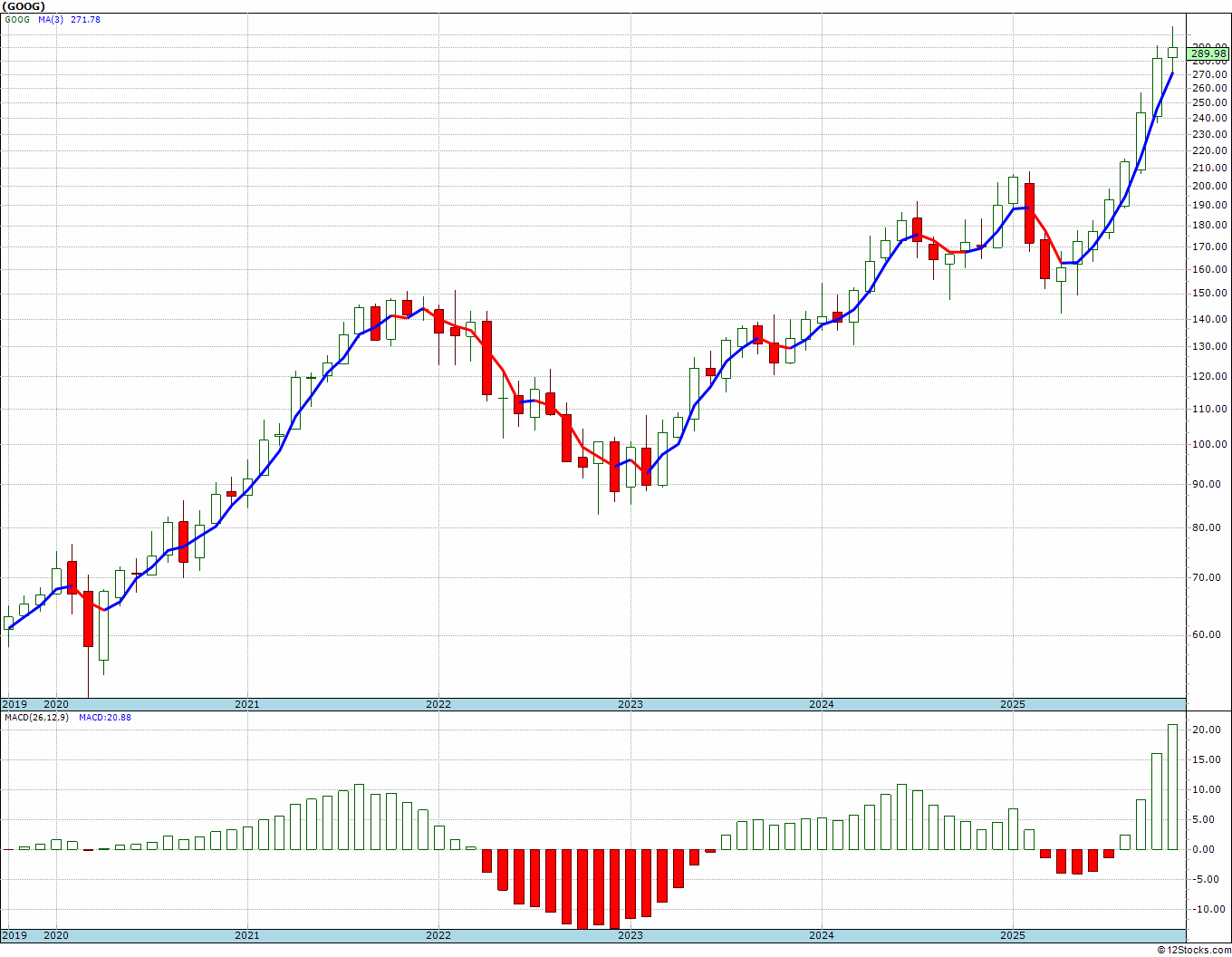Select 2020 on the MACD panel time axis
This screenshot has width=1232, height=957.
pos(56,935)
